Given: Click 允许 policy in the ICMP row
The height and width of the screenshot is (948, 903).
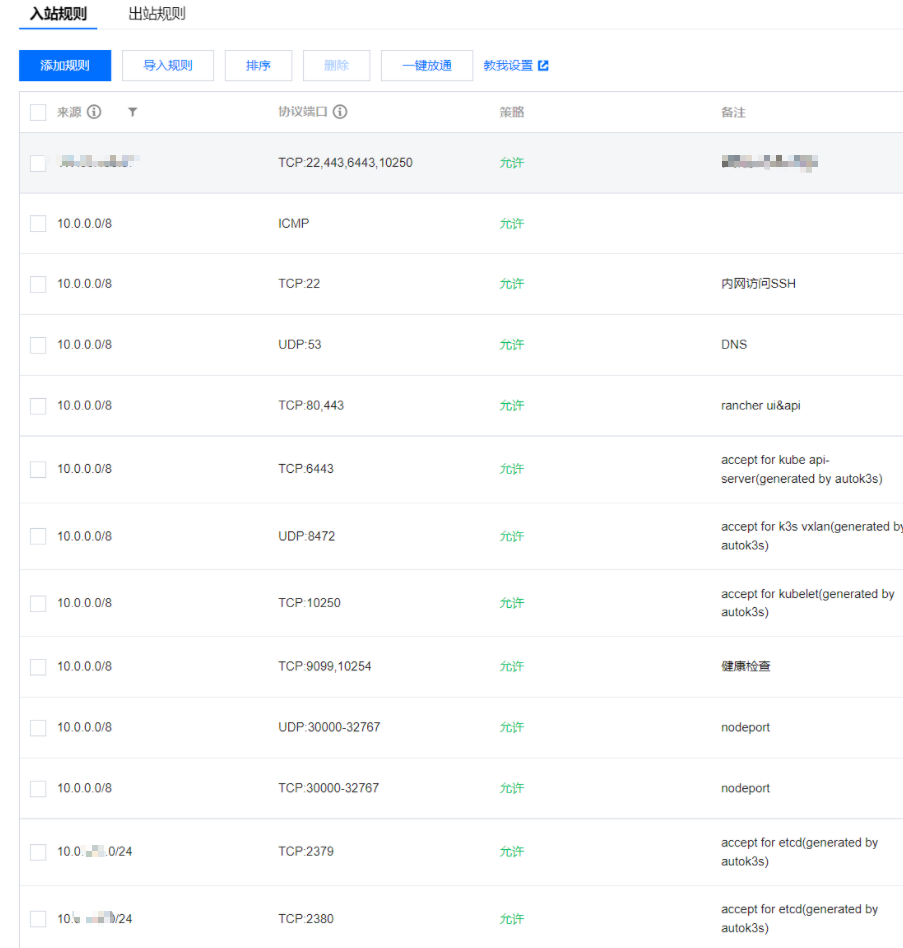Looking at the screenshot, I should [512, 224].
